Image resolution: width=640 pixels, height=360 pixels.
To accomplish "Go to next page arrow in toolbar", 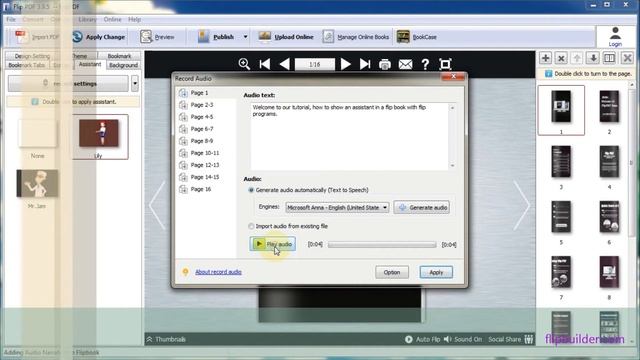I will pos(345,64).
